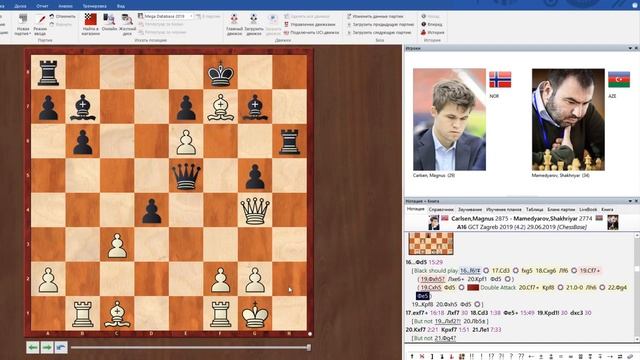Click move 20.Kxf7 in notation

click(416, 329)
